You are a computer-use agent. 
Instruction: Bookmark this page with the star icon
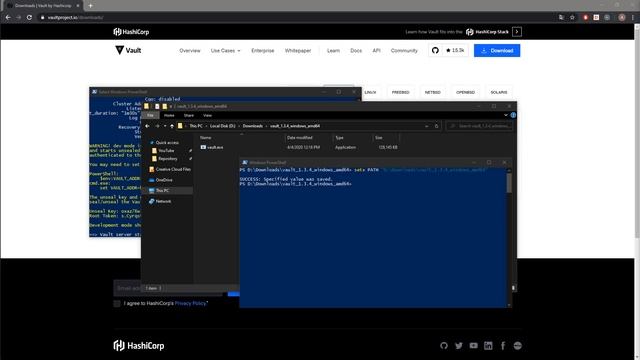click(x=572, y=18)
